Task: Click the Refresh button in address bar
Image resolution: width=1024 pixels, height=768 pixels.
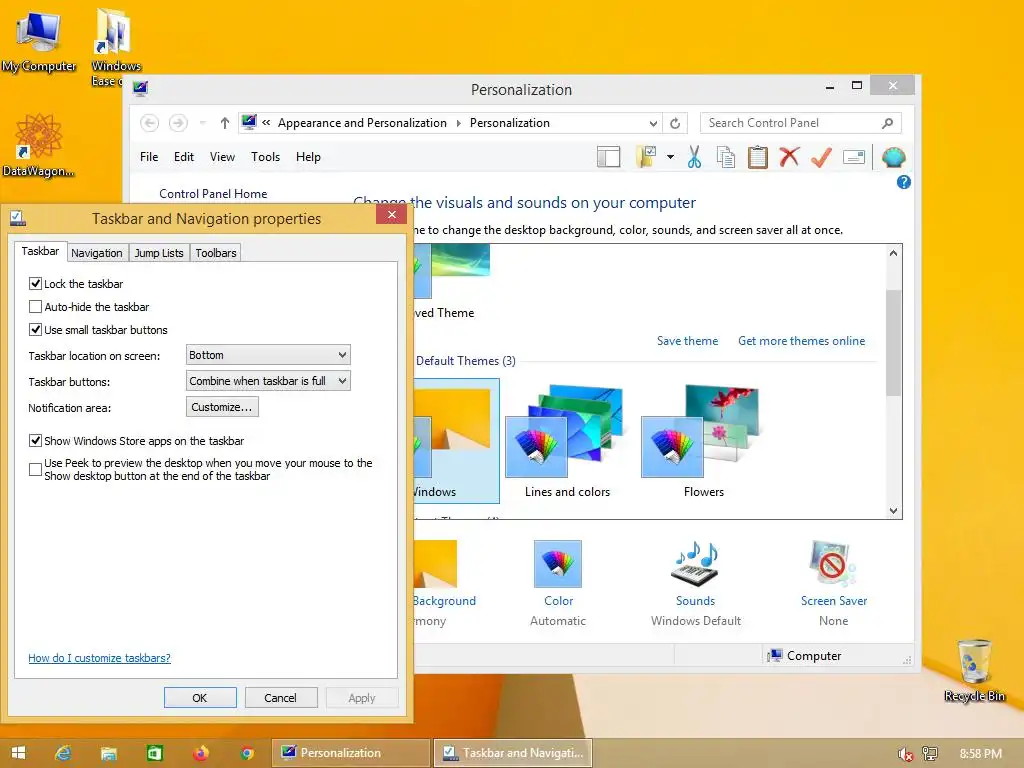Action: [x=675, y=123]
